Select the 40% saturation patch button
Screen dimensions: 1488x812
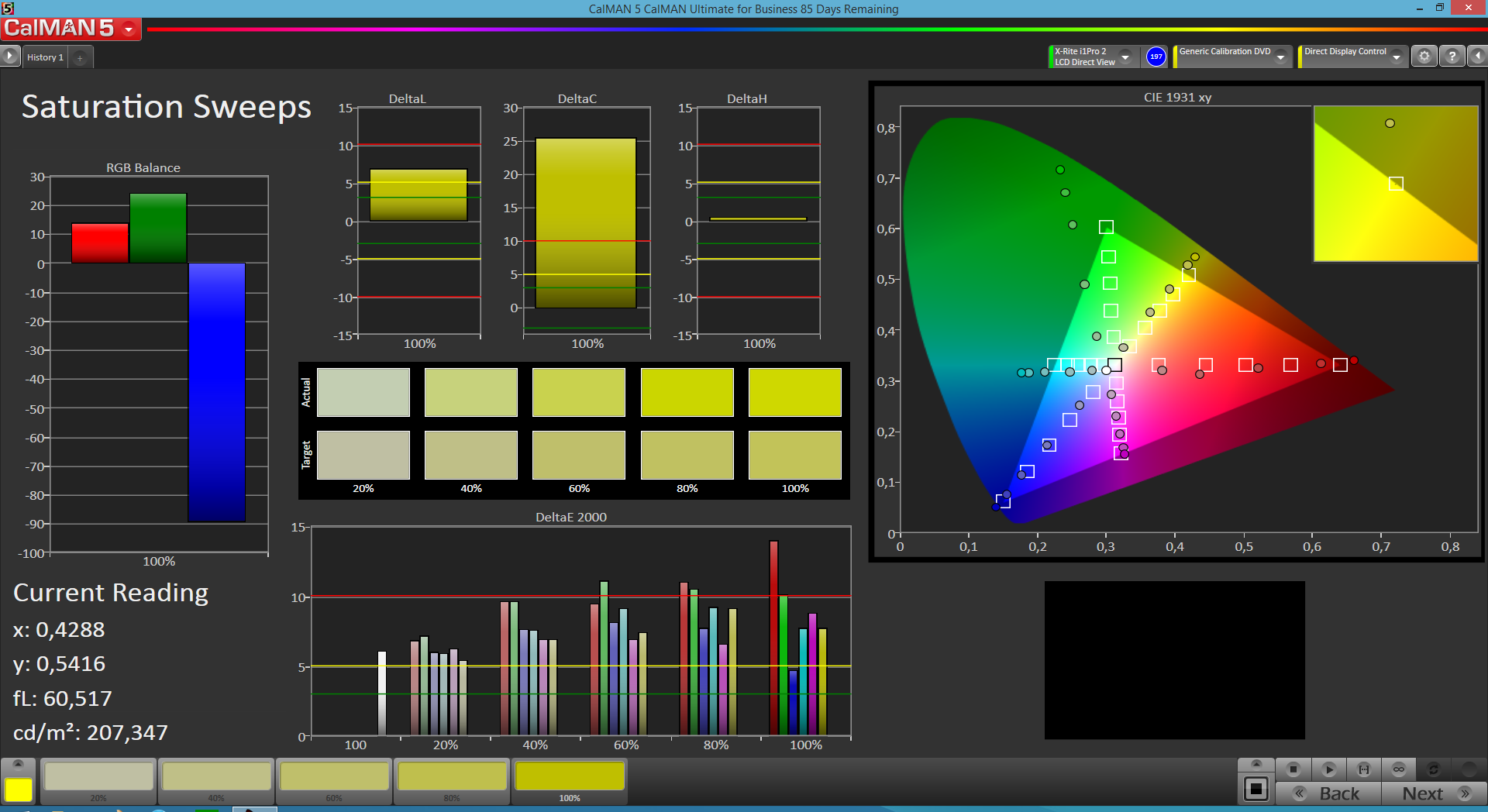click(x=216, y=781)
